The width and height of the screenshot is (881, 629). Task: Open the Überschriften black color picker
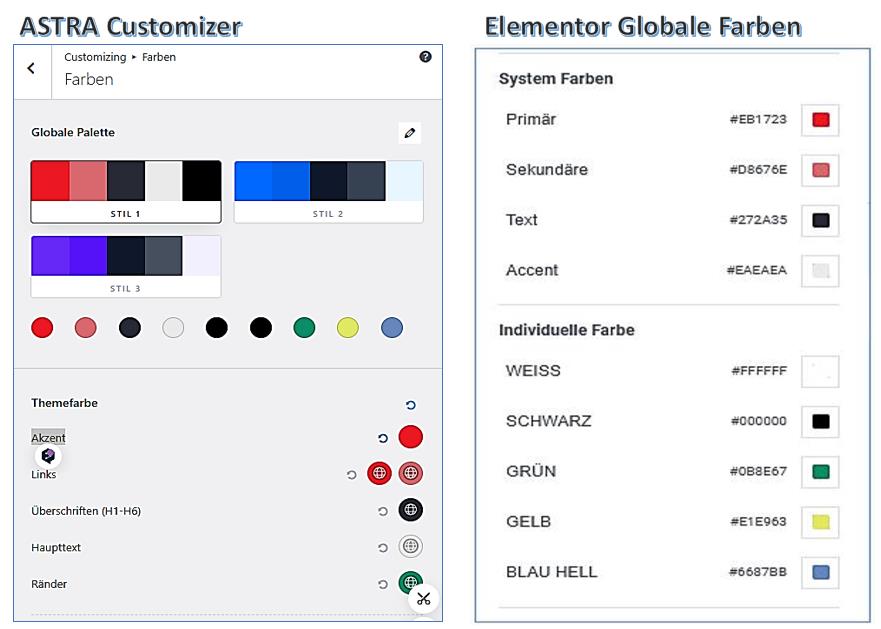coord(410,510)
